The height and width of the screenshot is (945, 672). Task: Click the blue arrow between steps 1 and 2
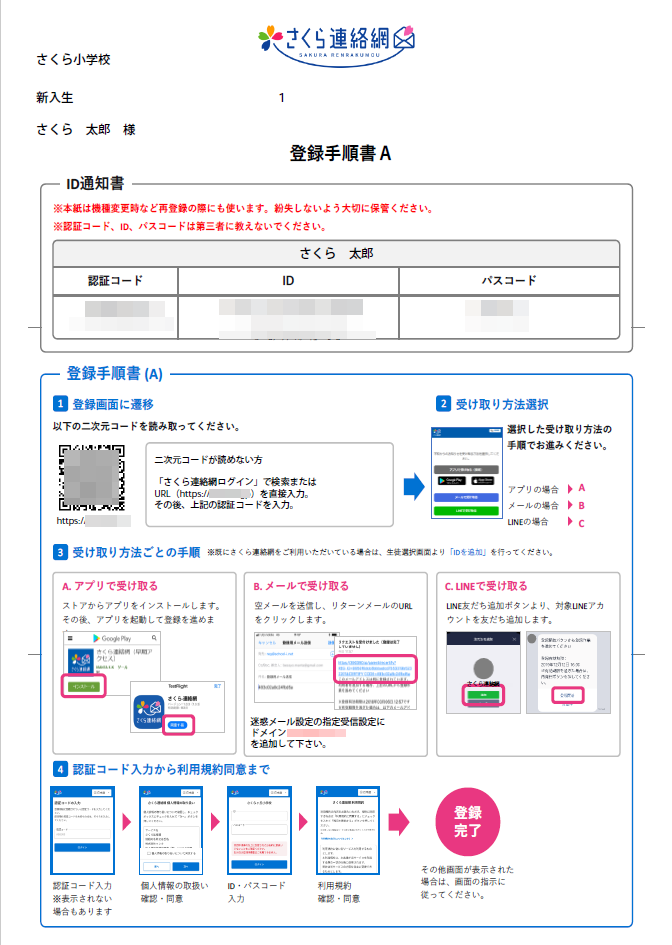pyautogui.click(x=414, y=487)
